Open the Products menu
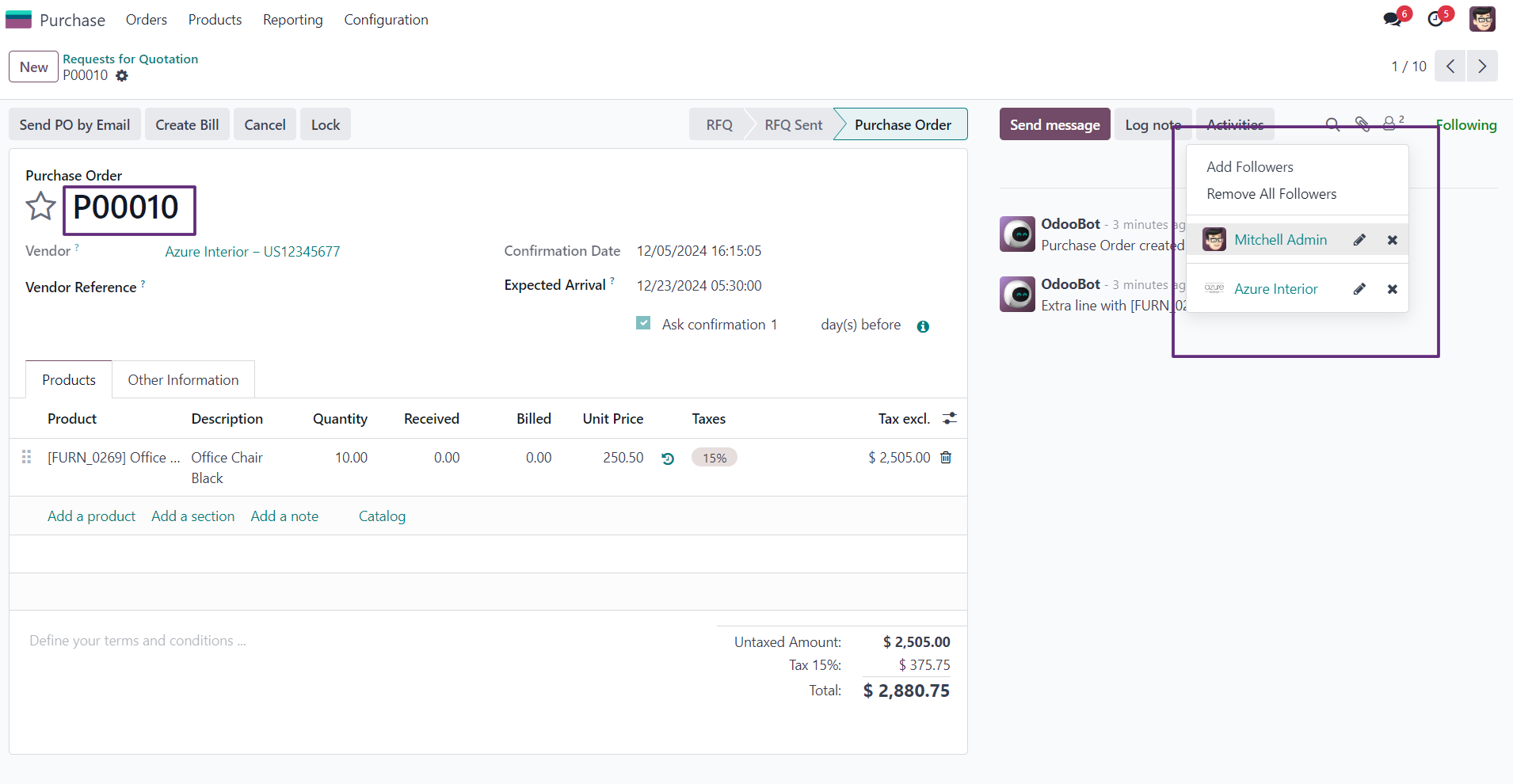 click(x=215, y=20)
